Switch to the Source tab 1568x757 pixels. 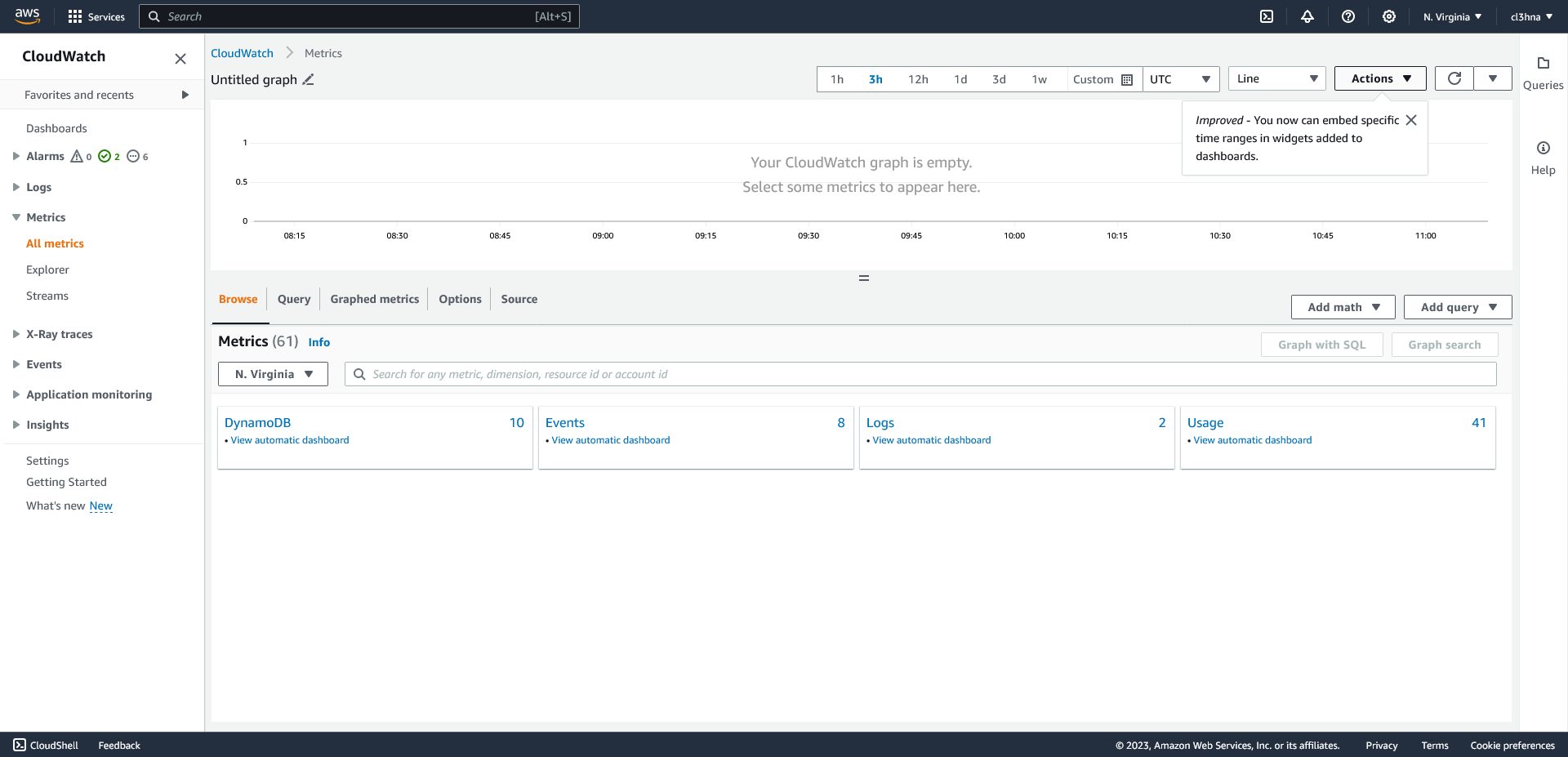[x=519, y=299]
